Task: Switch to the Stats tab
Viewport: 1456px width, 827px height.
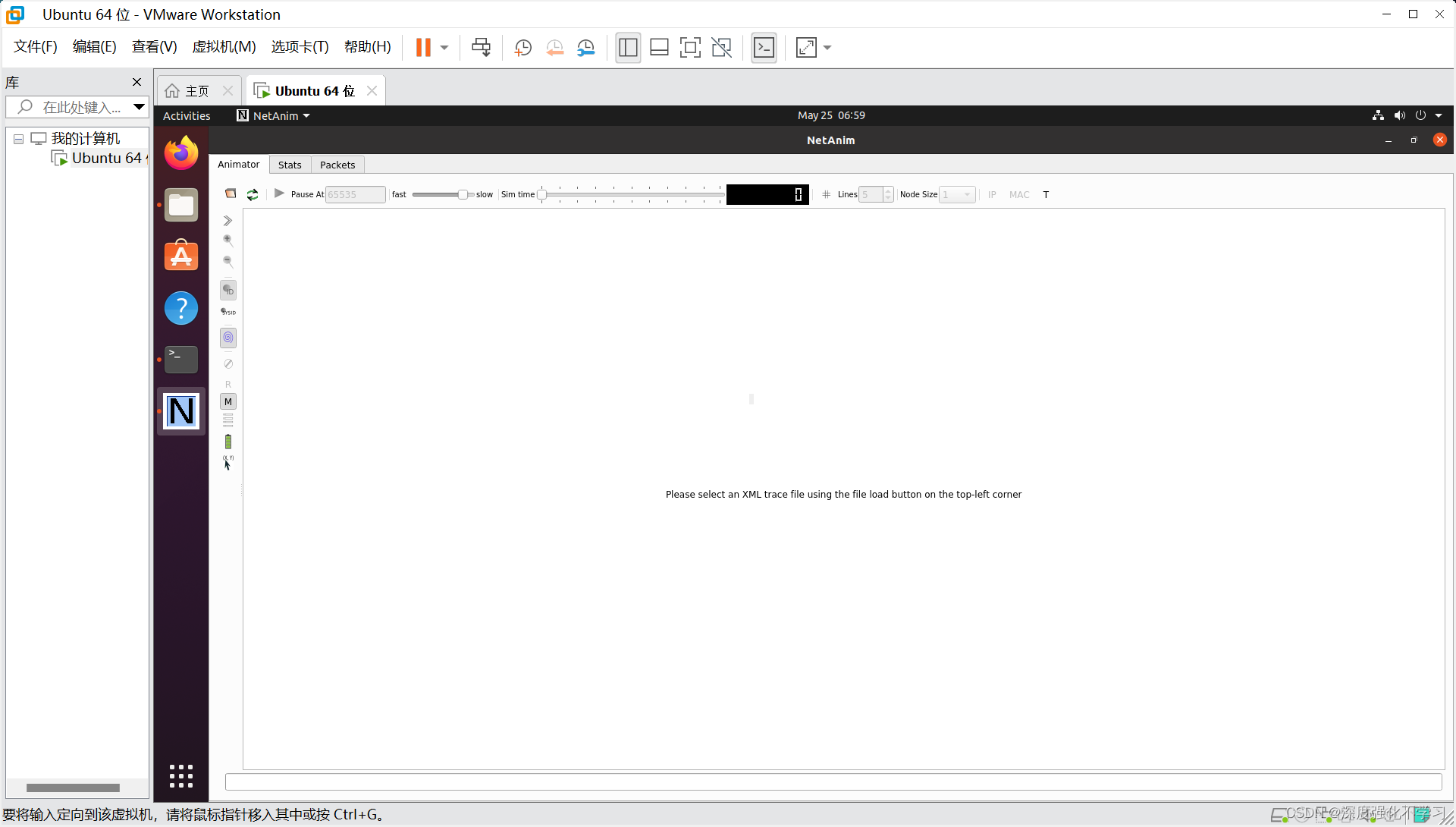Action: (290, 165)
